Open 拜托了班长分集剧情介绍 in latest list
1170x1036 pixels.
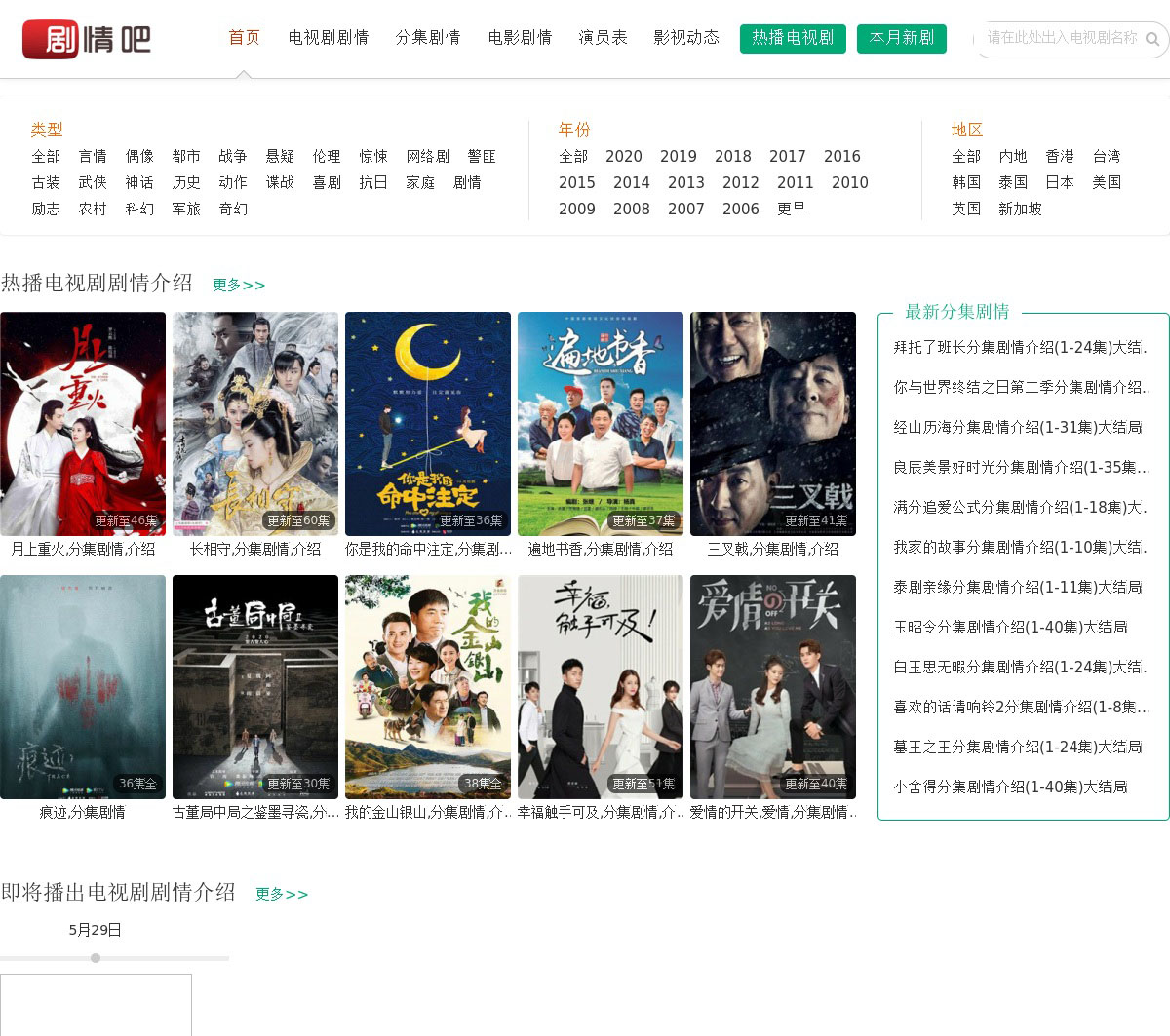[1021, 348]
